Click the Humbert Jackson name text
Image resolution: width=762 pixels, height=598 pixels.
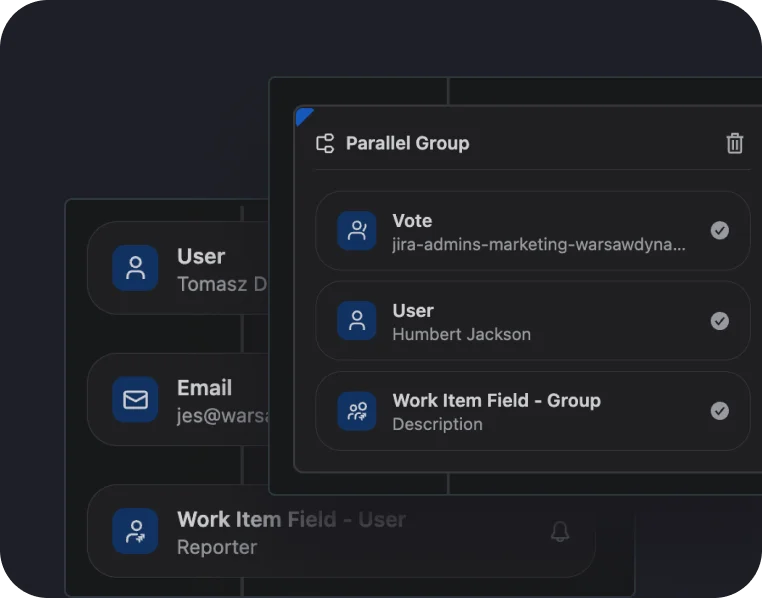[461, 334]
